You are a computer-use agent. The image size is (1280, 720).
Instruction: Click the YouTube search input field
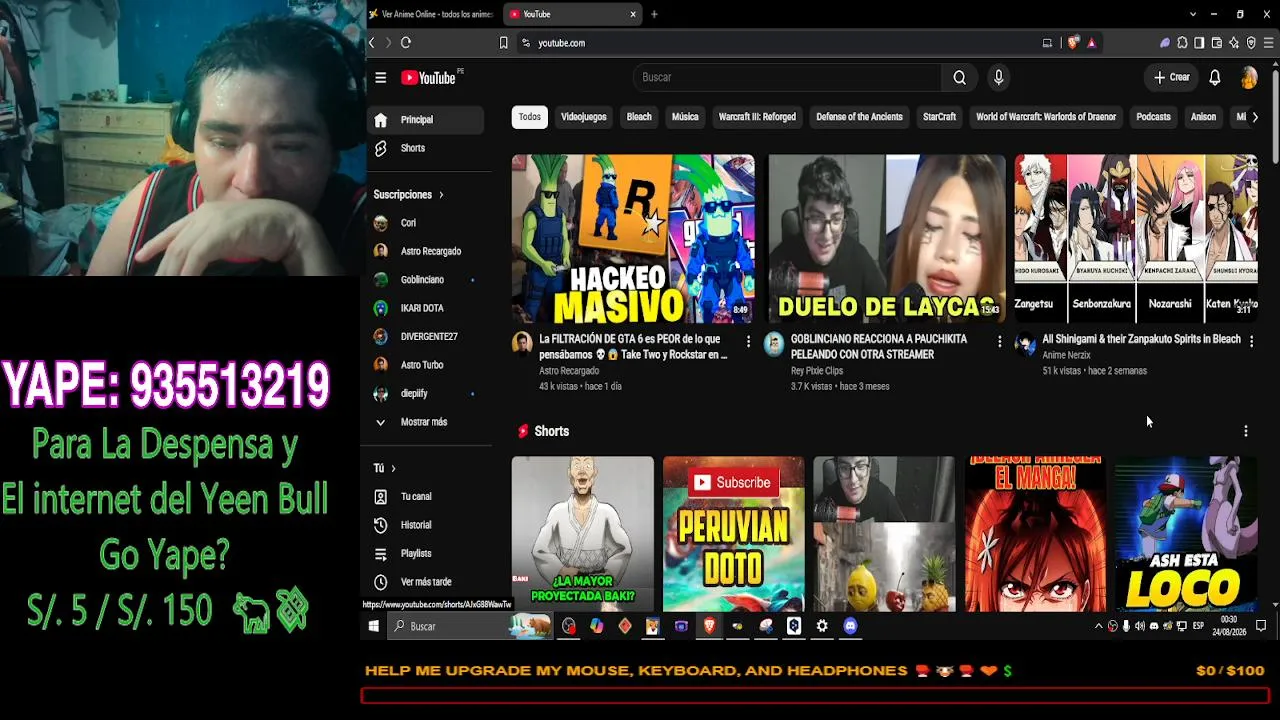click(x=787, y=77)
